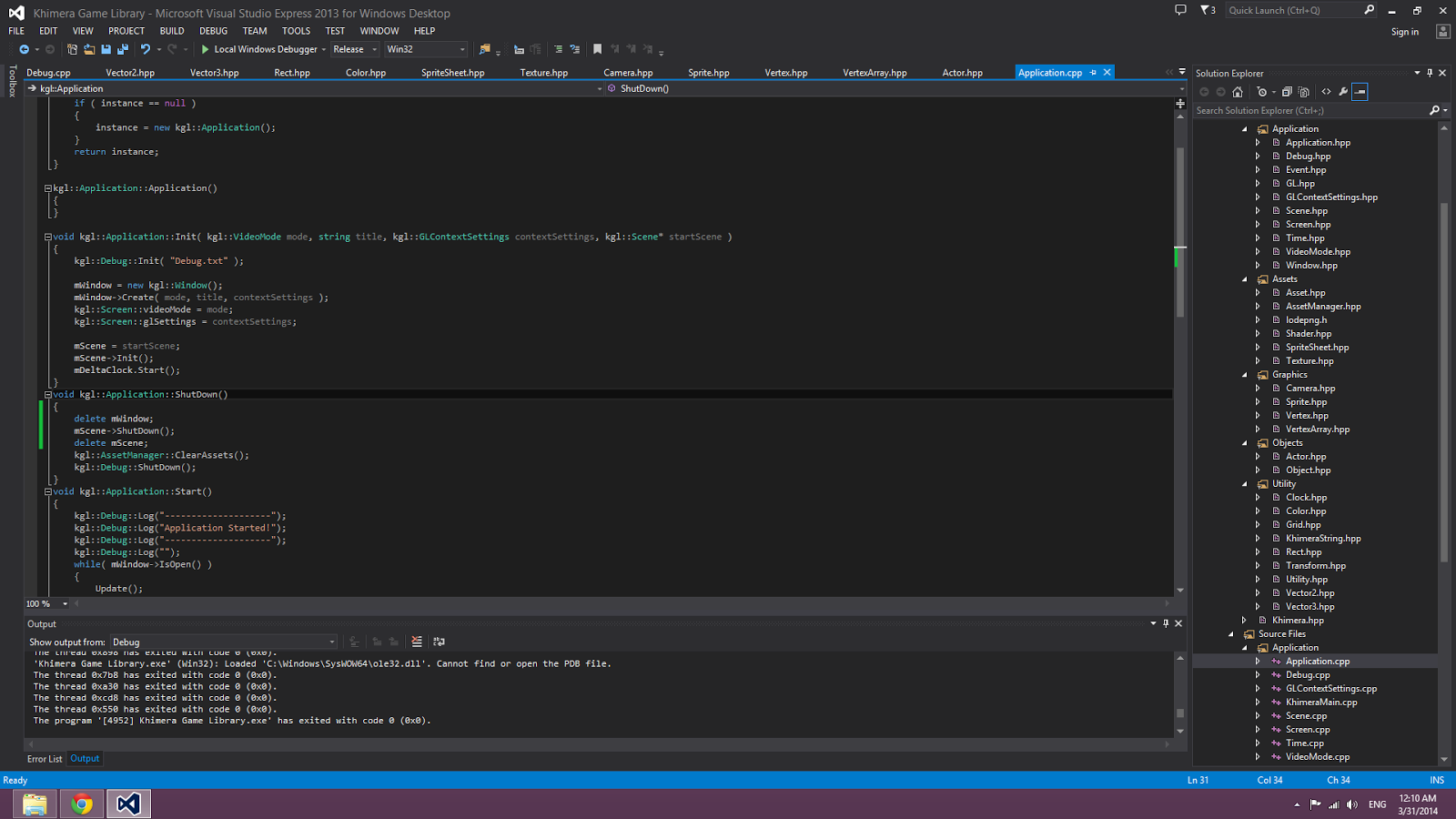1456x819 pixels.
Task: Save the current file with the Save icon
Action: click(106, 49)
